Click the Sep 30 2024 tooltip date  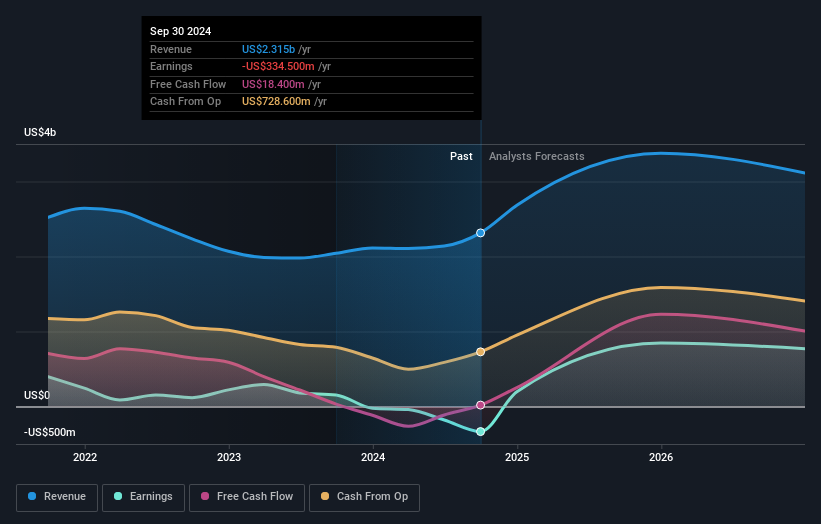click(x=181, y=31)
